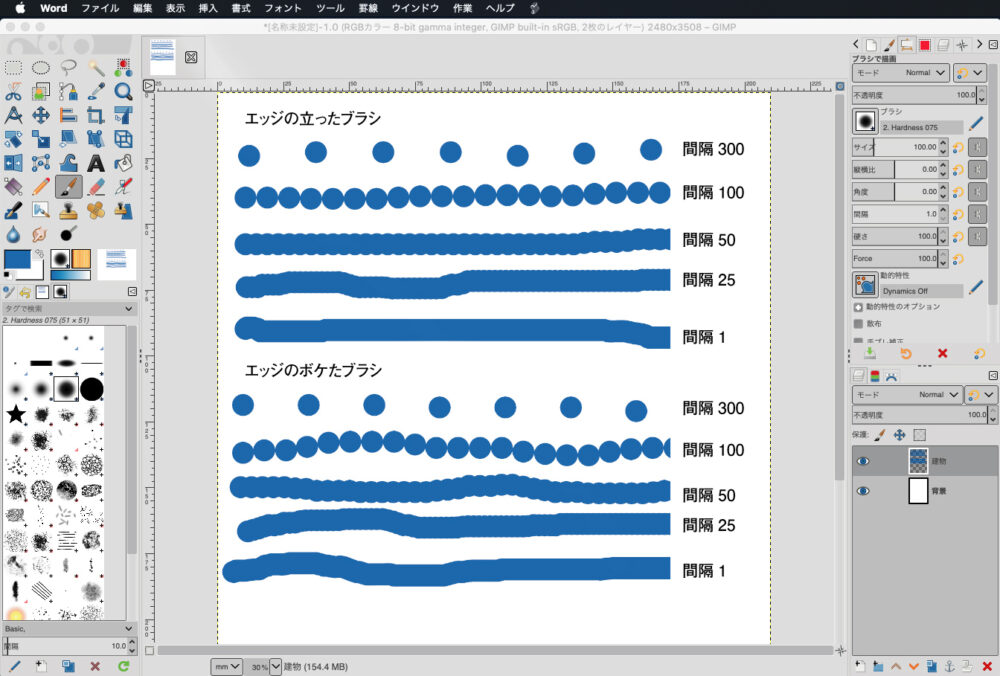
Task: Open the フォント menu in the menu bar
Action: (x=282, y=8)
